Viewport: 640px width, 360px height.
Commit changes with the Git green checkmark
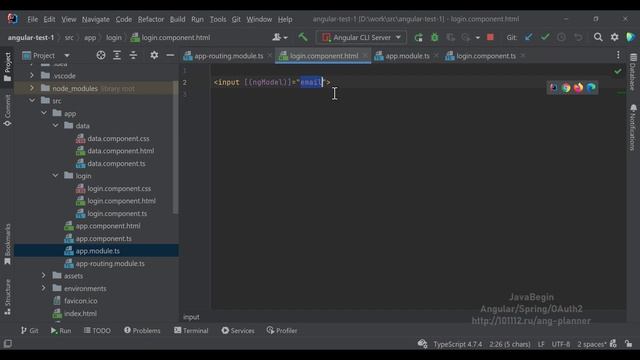(x=545, y=37)
